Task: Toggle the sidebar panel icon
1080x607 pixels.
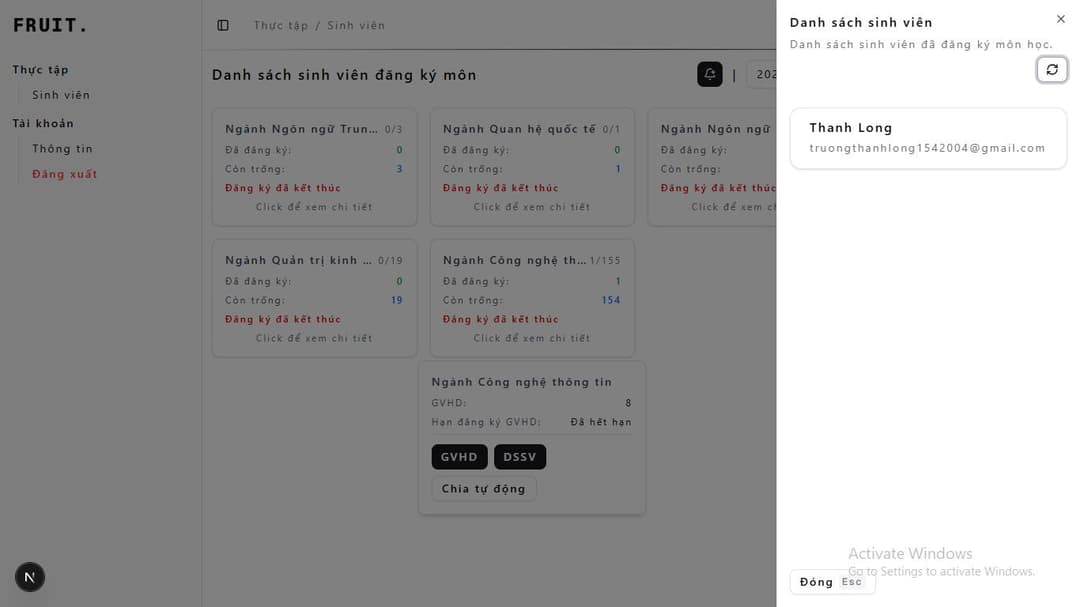Action: click(x=223, y=25)
